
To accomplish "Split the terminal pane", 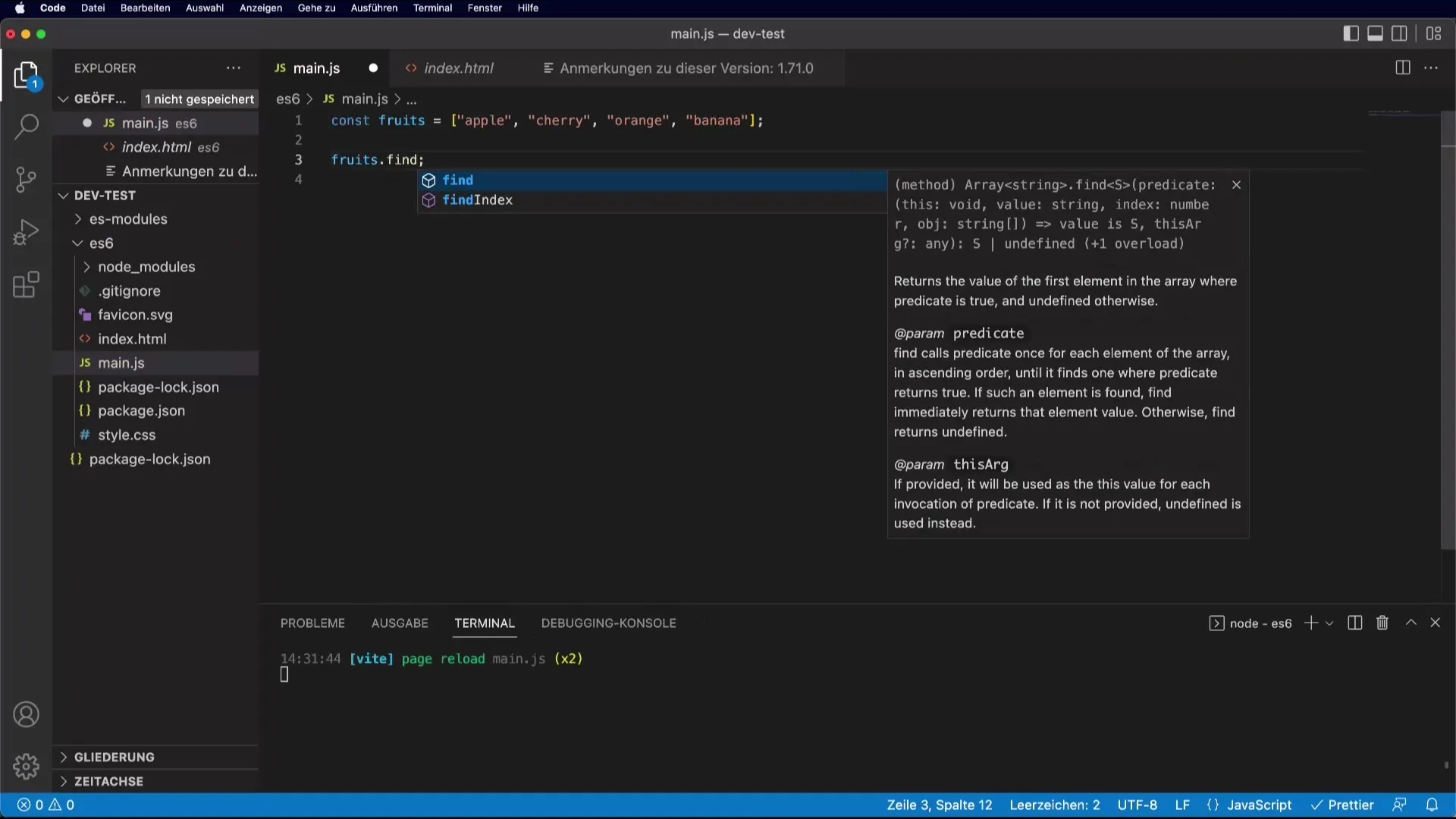I will pos(1355,623).
